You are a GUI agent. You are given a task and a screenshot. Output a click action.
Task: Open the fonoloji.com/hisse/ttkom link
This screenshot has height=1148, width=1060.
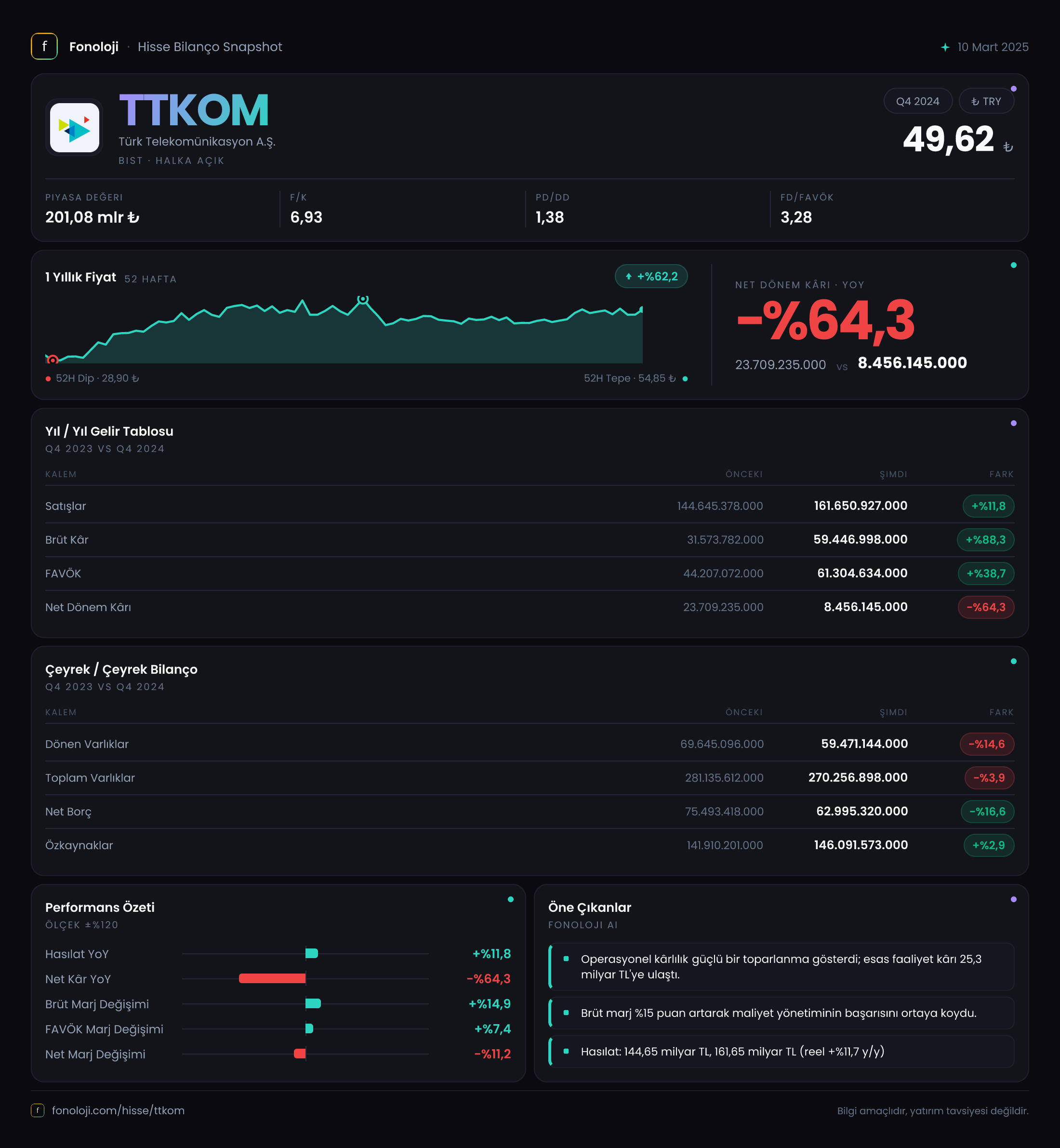118,1110
